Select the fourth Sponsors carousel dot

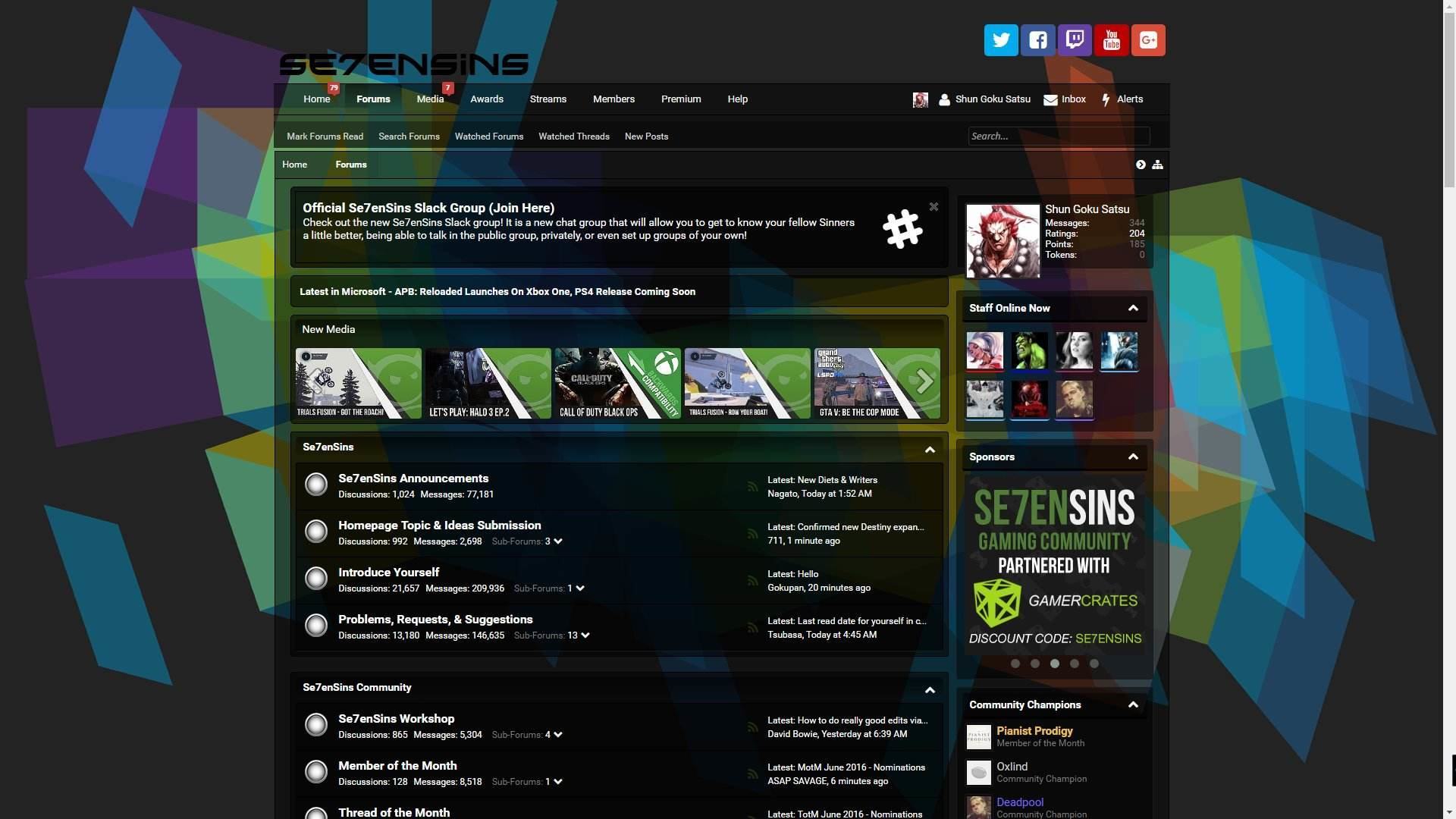(x=1075, y=664)
